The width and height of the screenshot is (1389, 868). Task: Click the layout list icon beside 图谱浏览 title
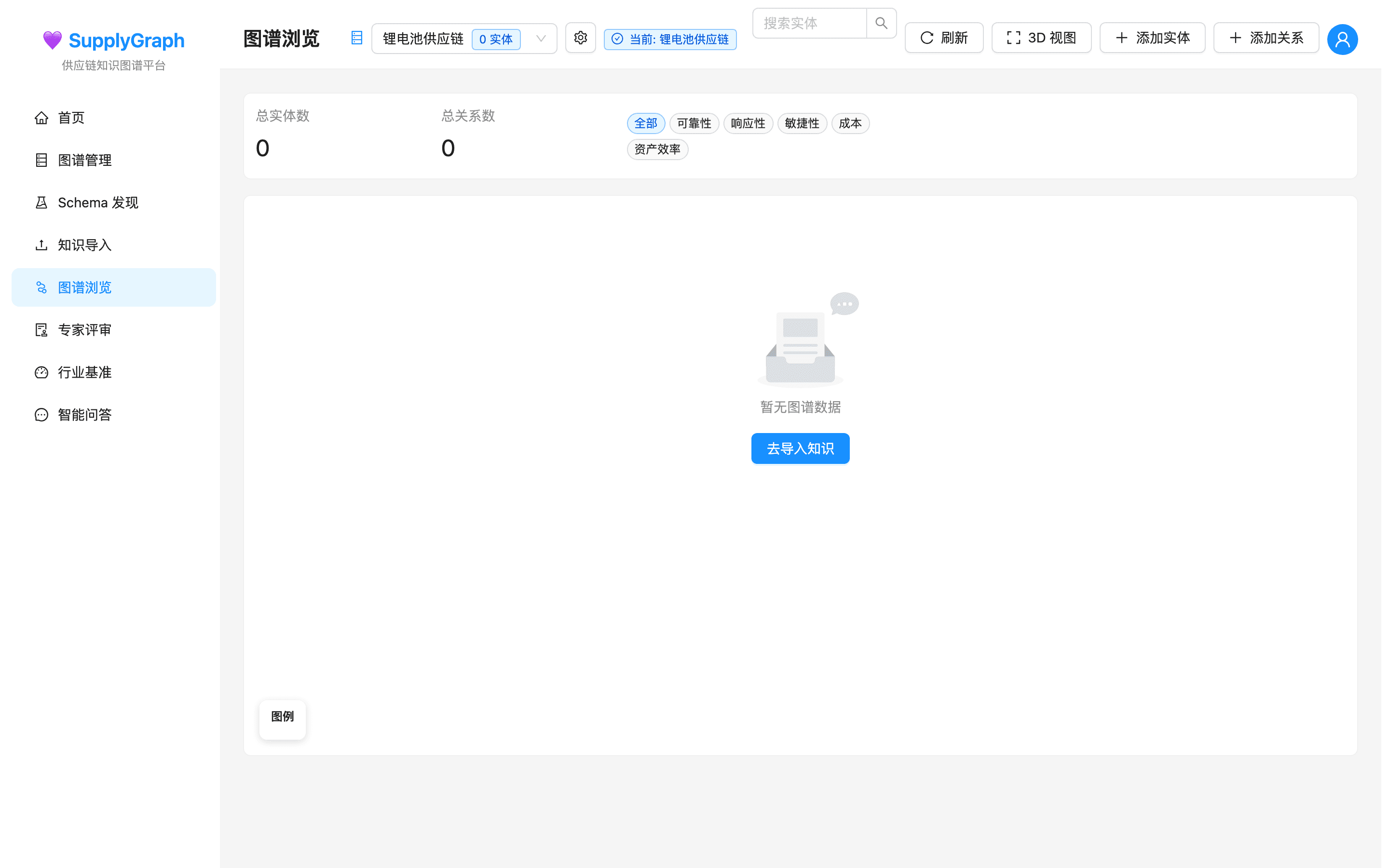pos(356,37)
